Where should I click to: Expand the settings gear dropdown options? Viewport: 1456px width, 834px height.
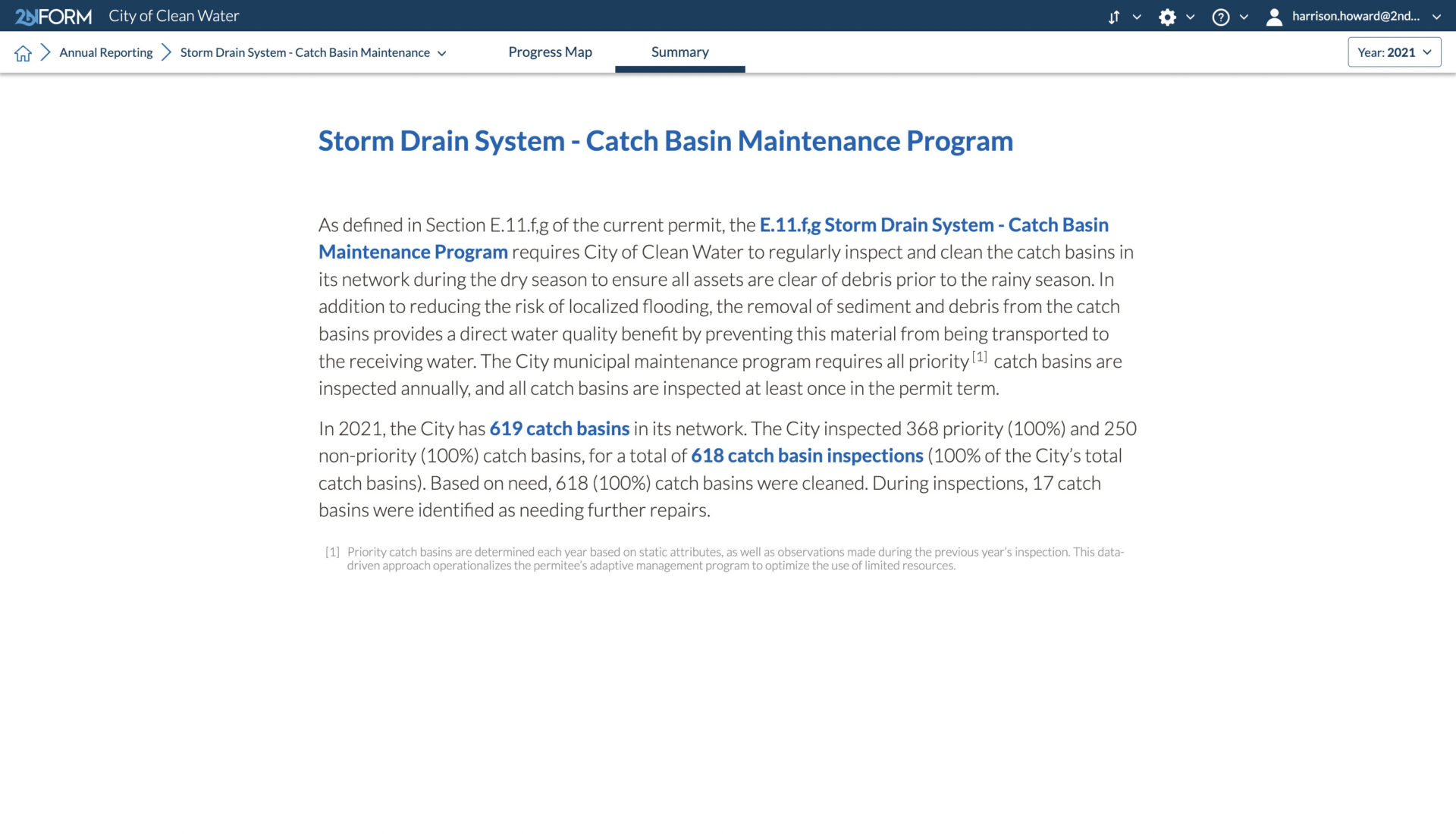click(1191, 15)
